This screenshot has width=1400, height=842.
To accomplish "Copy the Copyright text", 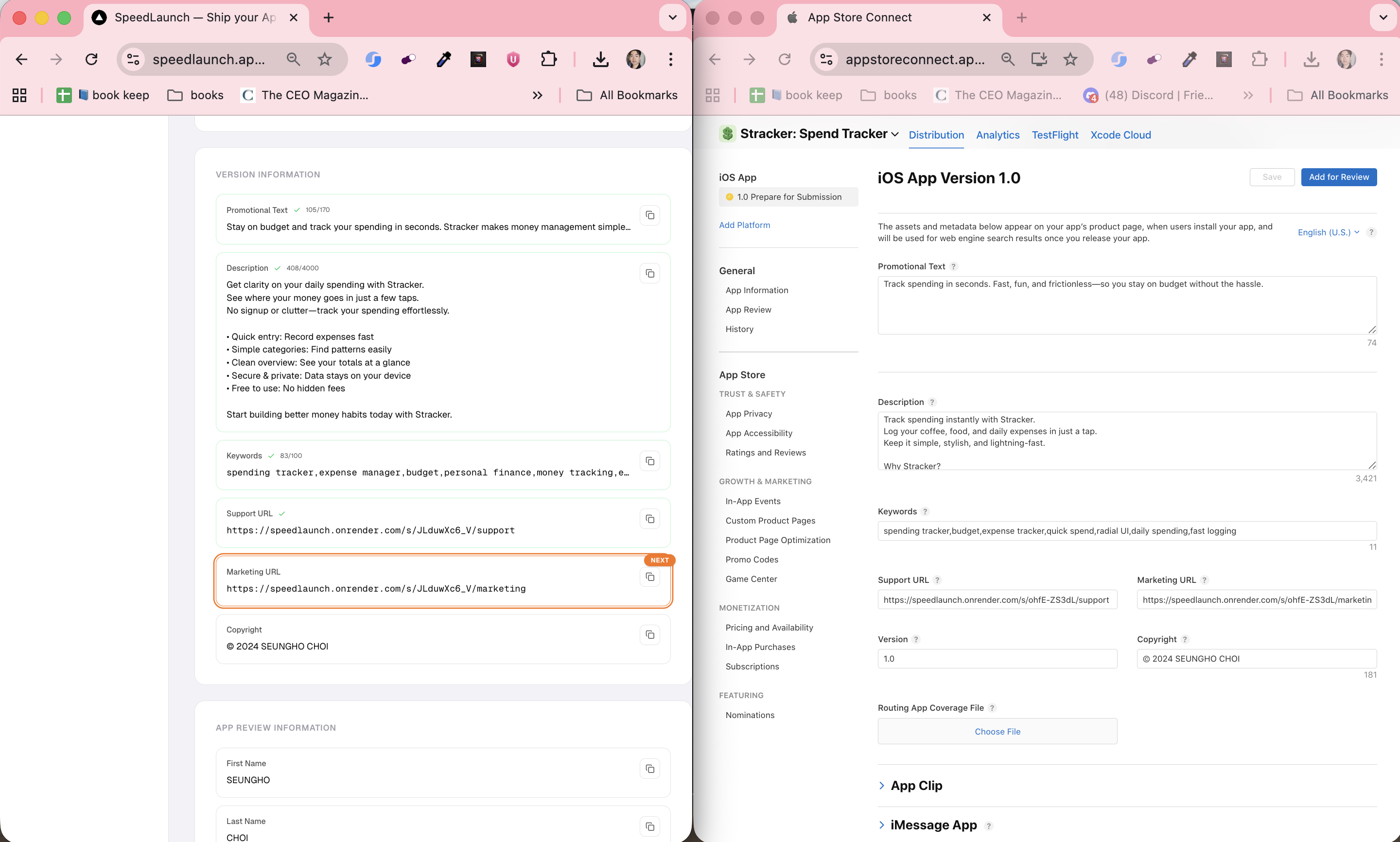I will pos(649,635).
